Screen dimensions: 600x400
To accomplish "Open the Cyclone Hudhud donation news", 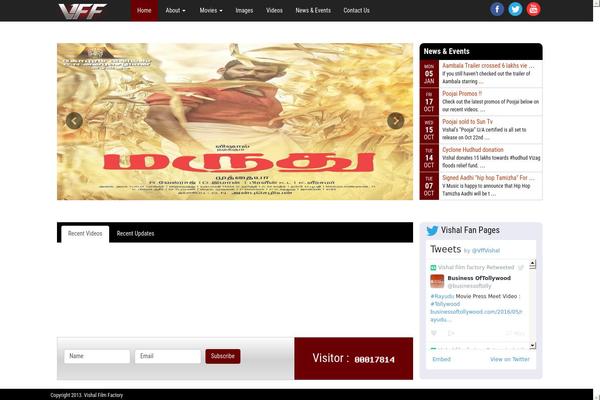I will coord(473,150).
